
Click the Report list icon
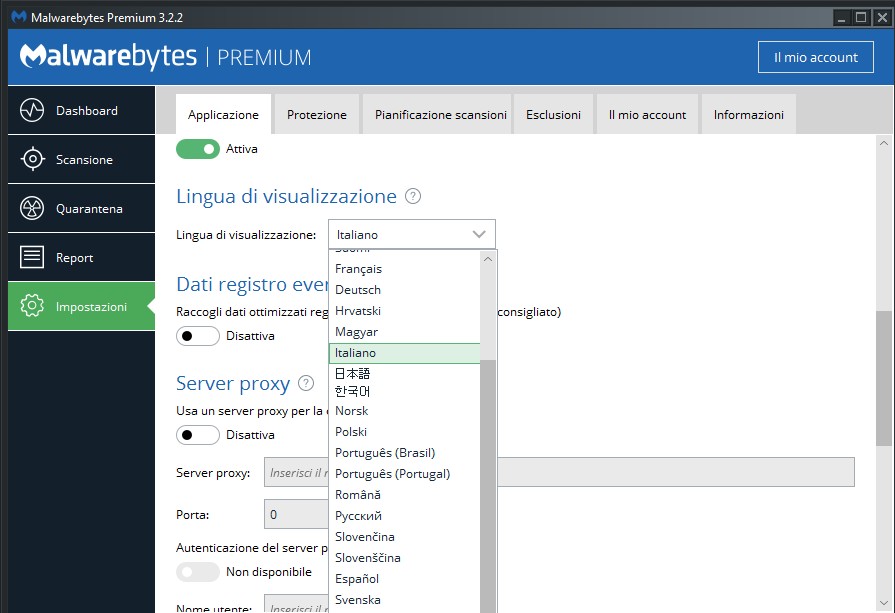(32, 257)
